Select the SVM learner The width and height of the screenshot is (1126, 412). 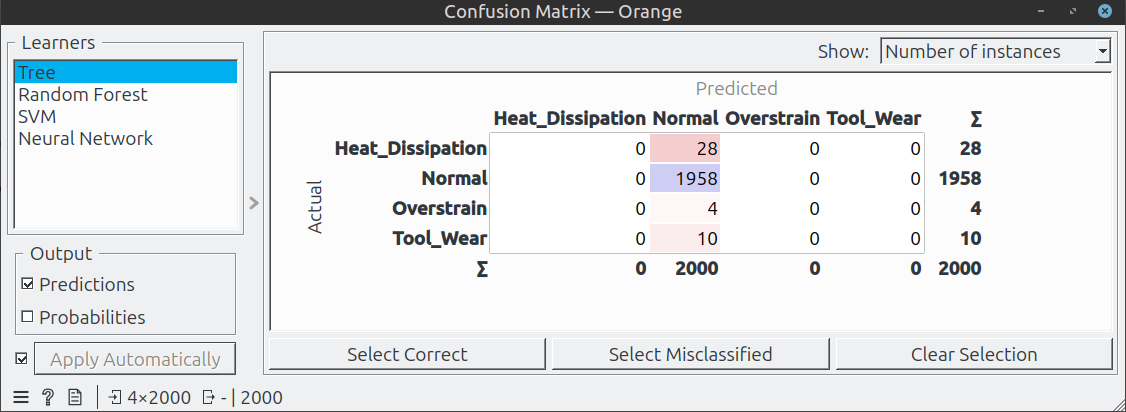click(125, 116)
